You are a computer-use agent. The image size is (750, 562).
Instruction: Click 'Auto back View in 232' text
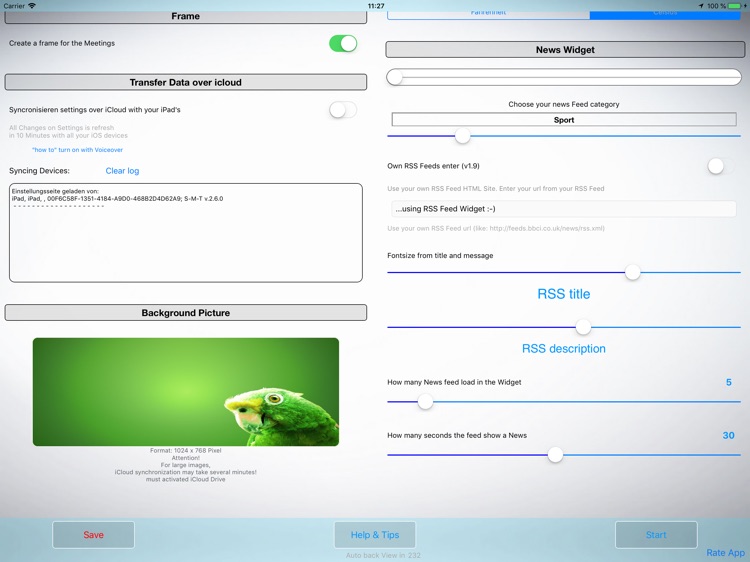(x=383, y=555)
